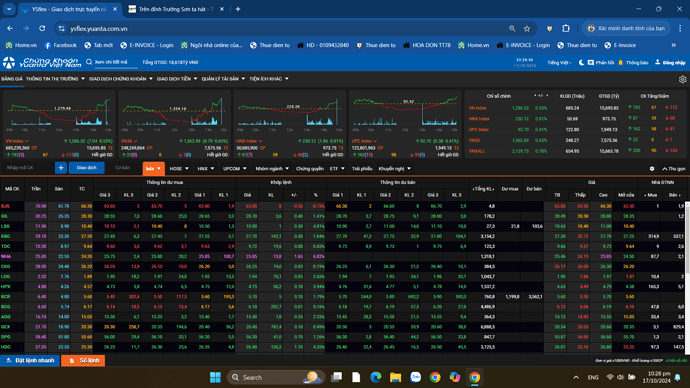View site information icon in the address bar

click(x=62, y=28)
